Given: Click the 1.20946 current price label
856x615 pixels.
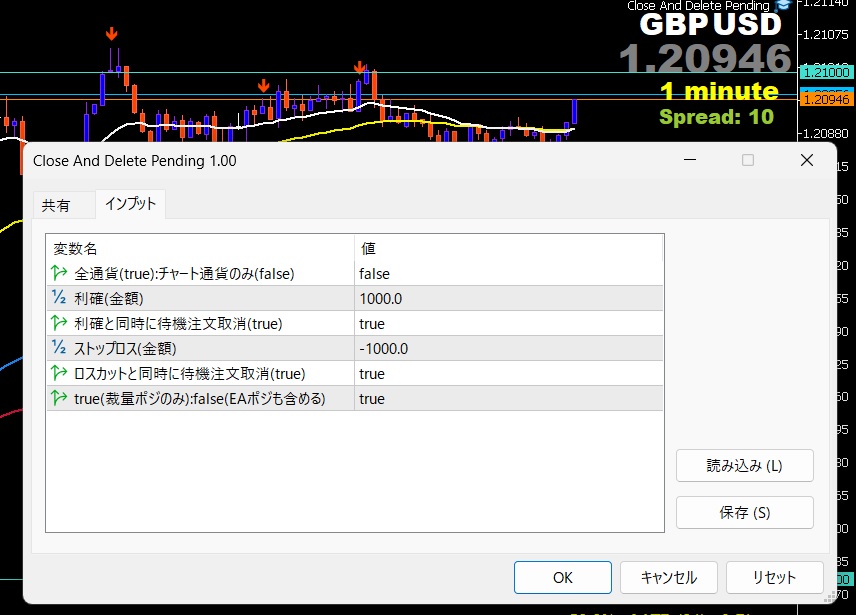Looking at the screenshot, I should coord(827,99).
